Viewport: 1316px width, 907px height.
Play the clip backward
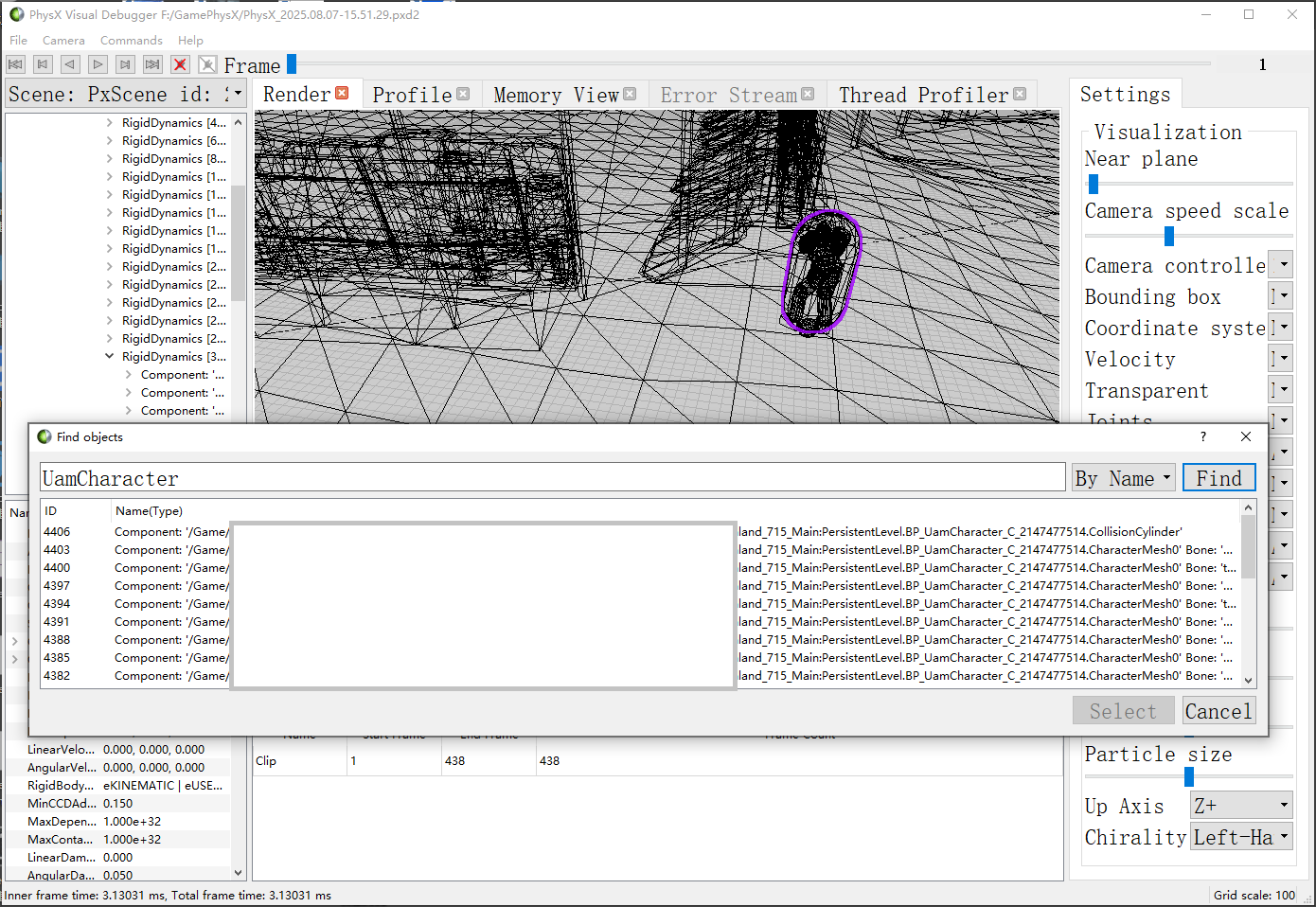pyautogui.click(x=70, y=64)
